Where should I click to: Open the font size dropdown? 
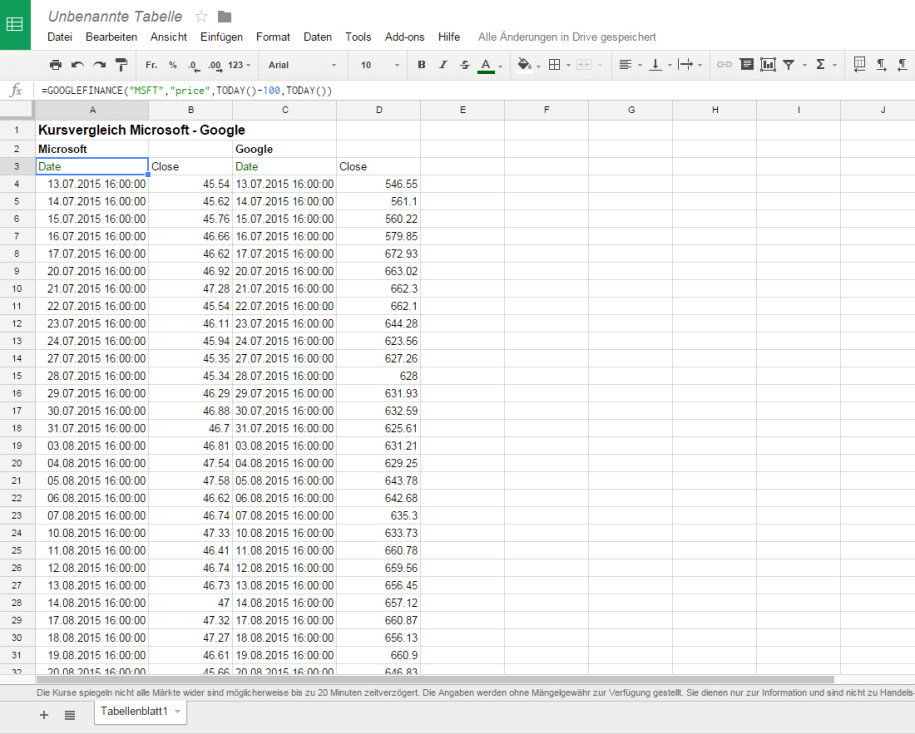379,65
